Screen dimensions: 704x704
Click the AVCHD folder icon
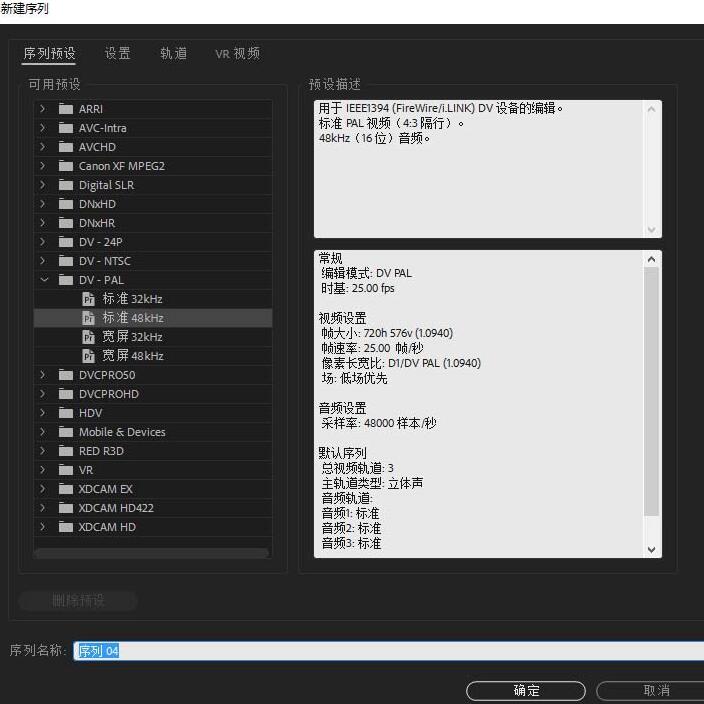click(x=66, y=147)
